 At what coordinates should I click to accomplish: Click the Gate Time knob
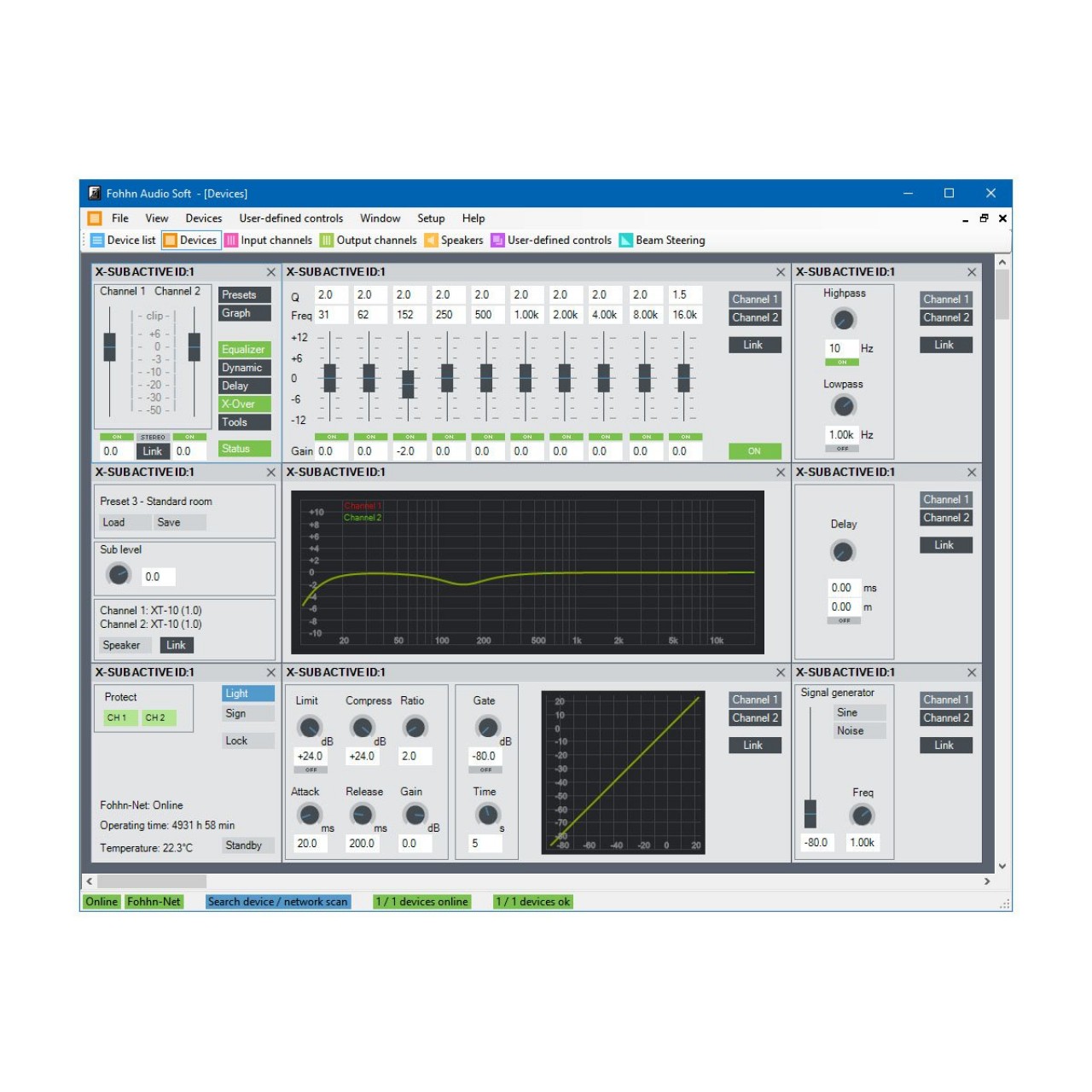tap(487, 815)
